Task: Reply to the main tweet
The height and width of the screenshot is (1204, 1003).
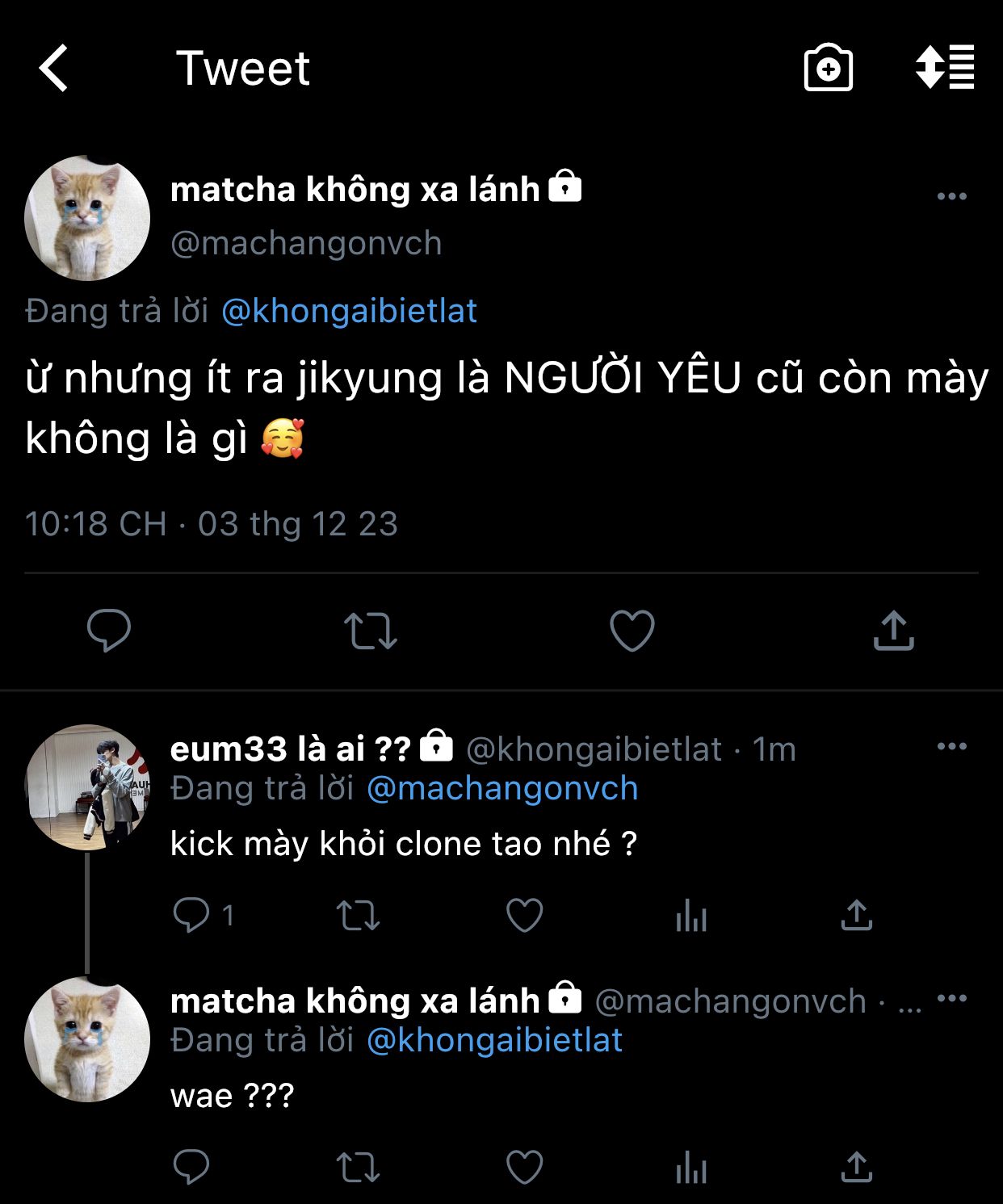Action: 108,631
